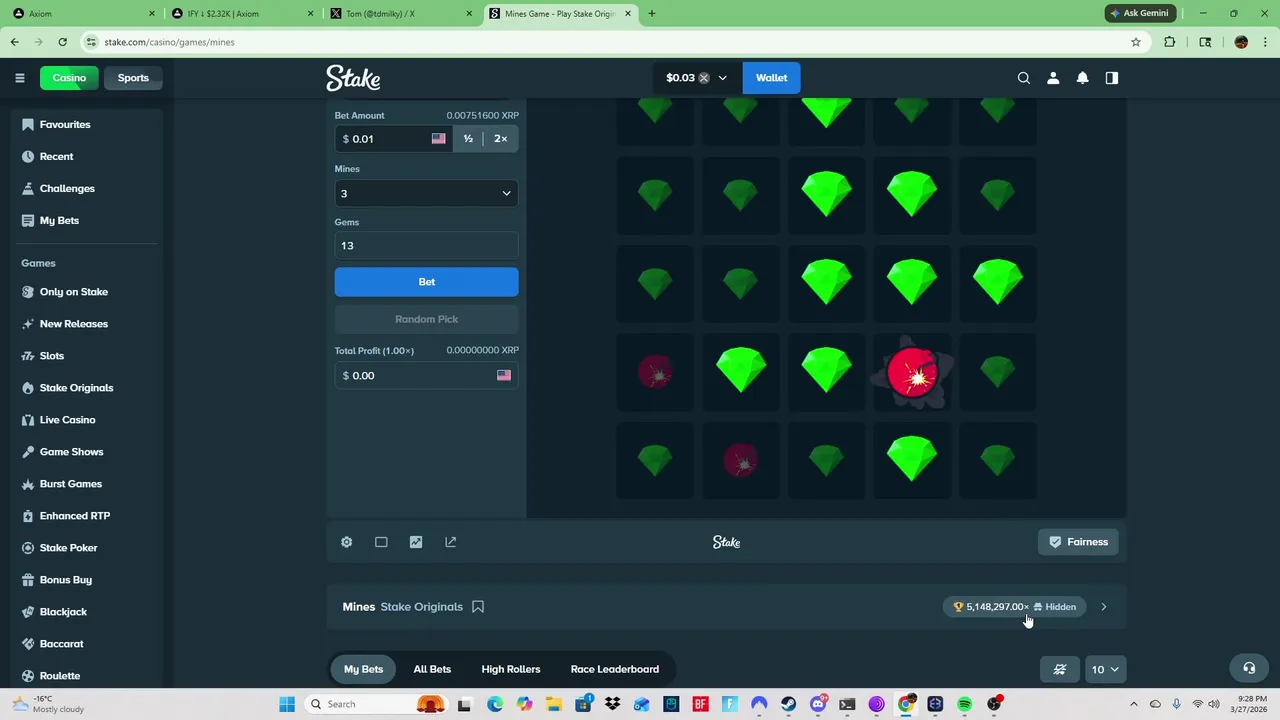The image size is (1280, 720).
Task: Toggle the right side panel icon
Action: click(x=1111, y=78)
